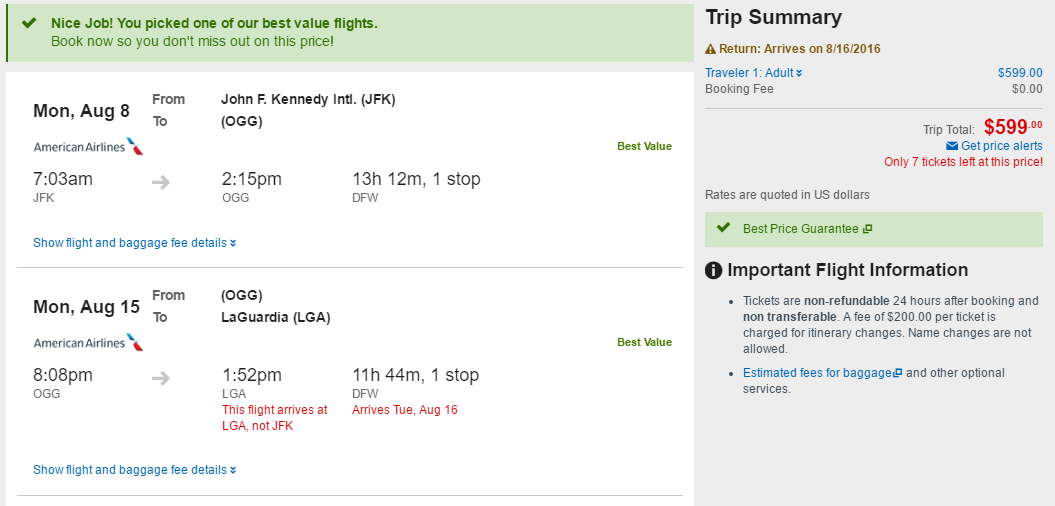Click the green checkmark in Best Price Guarantee
The image size is (1055, 506).
coord(723,227)
